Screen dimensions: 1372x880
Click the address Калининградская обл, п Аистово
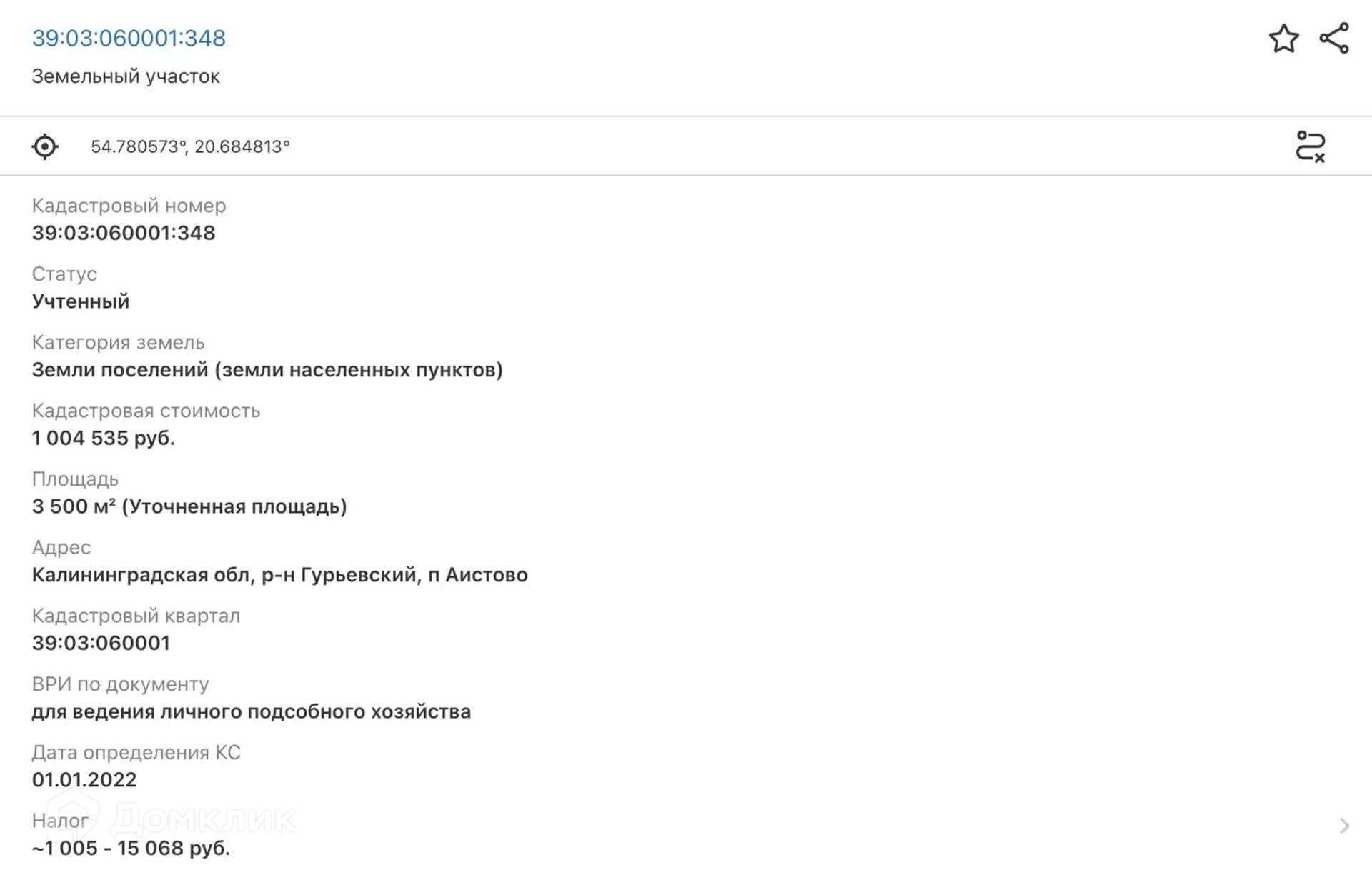(279, 575)
